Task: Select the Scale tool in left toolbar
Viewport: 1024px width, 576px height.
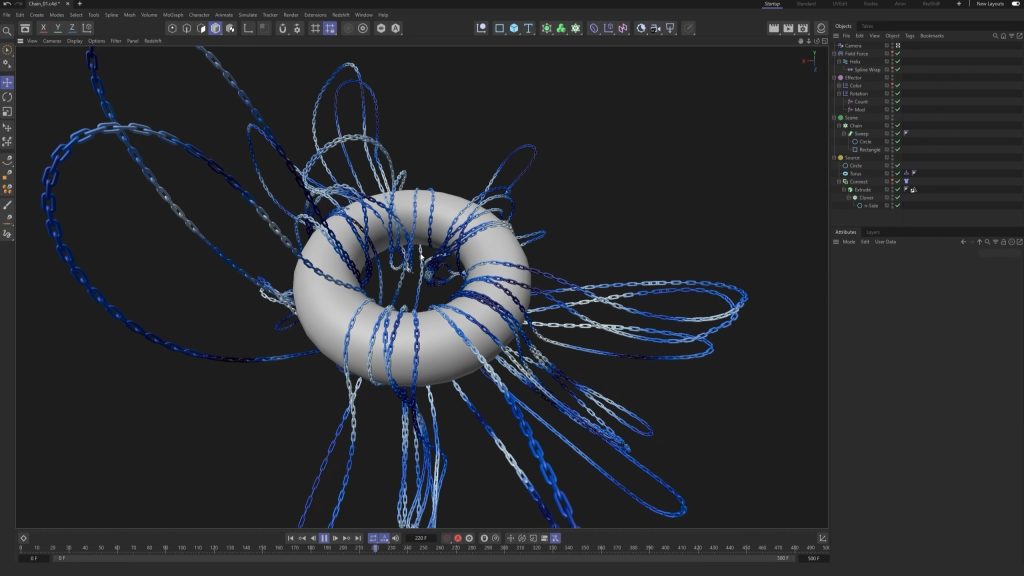Action: 7,111
